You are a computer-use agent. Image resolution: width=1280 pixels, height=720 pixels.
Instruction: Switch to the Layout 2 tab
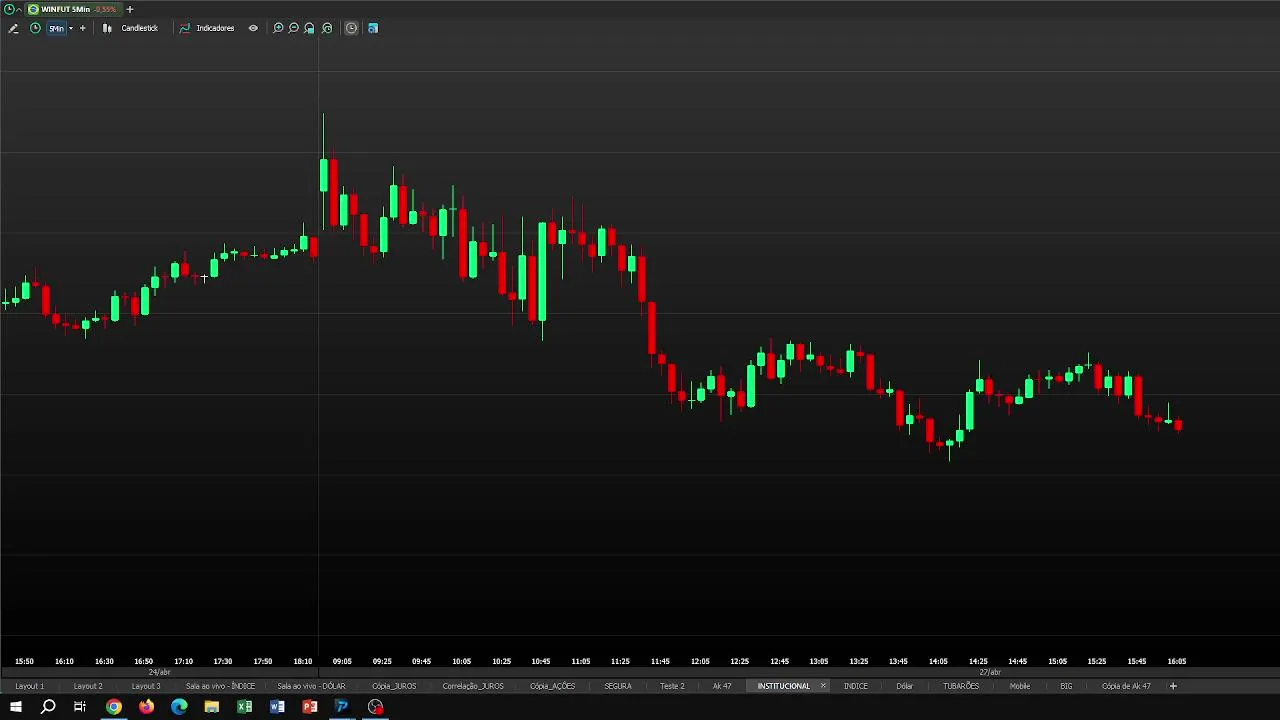[x=88, y=686]
